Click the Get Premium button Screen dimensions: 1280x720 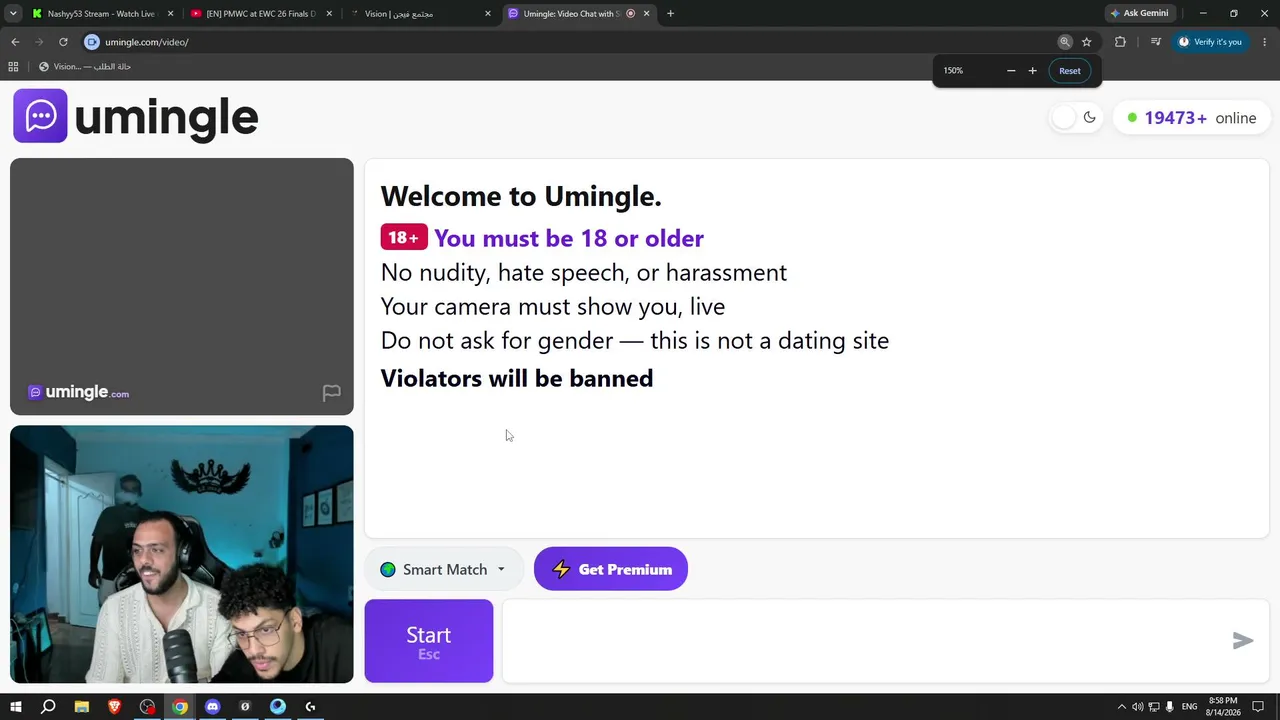(x=611, y=569)
